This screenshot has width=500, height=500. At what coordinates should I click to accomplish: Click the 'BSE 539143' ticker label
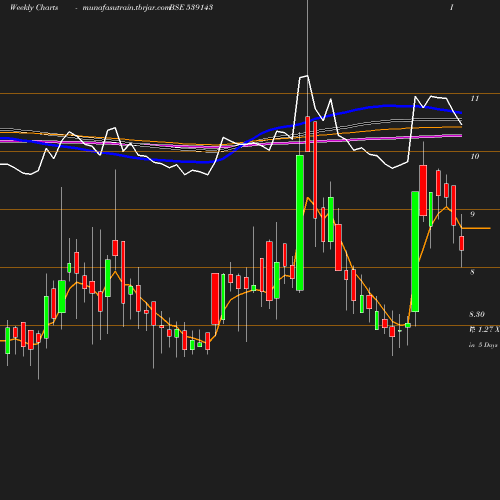pos(191,7)
